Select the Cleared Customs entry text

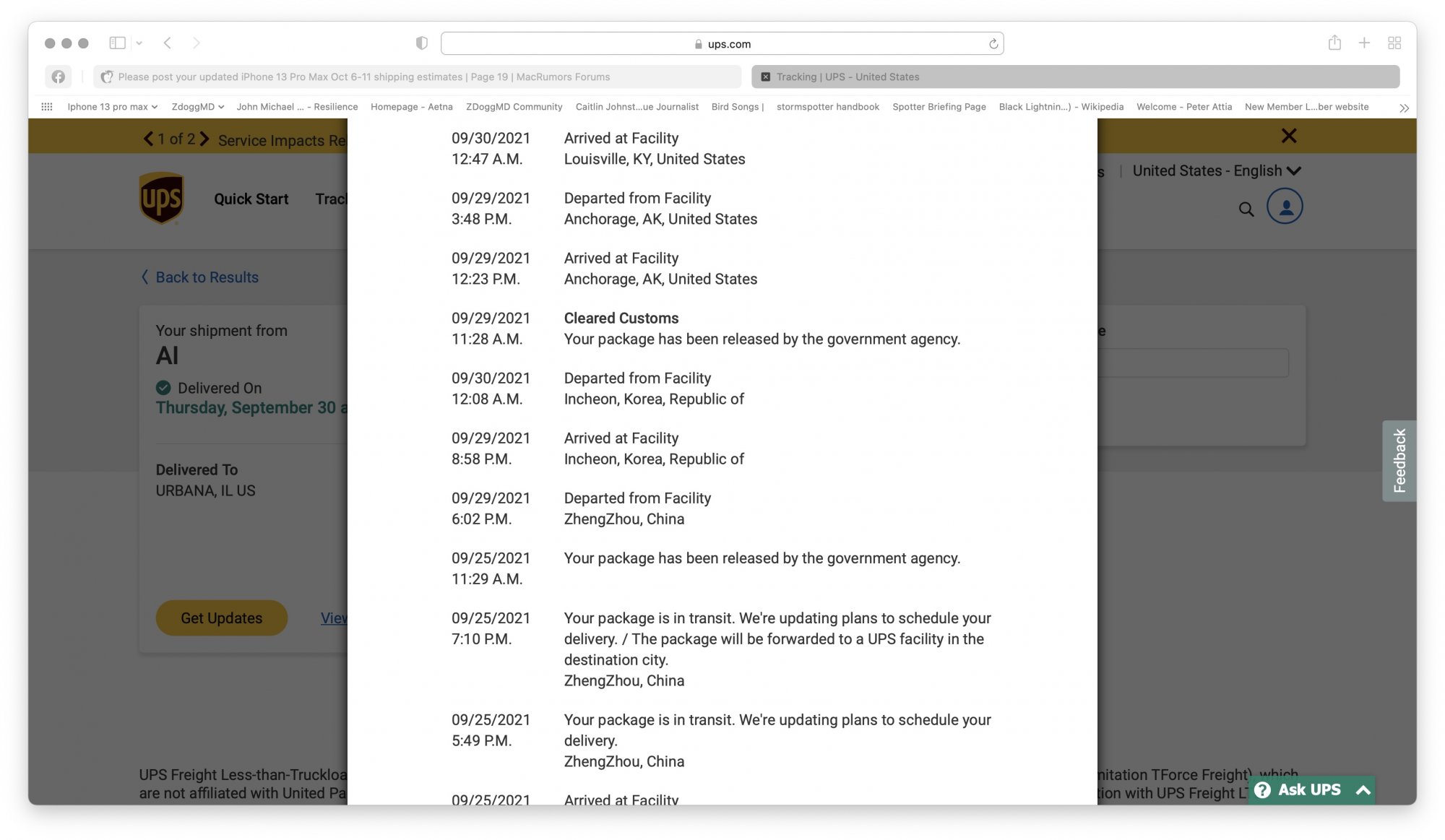(x=621, y=319)
